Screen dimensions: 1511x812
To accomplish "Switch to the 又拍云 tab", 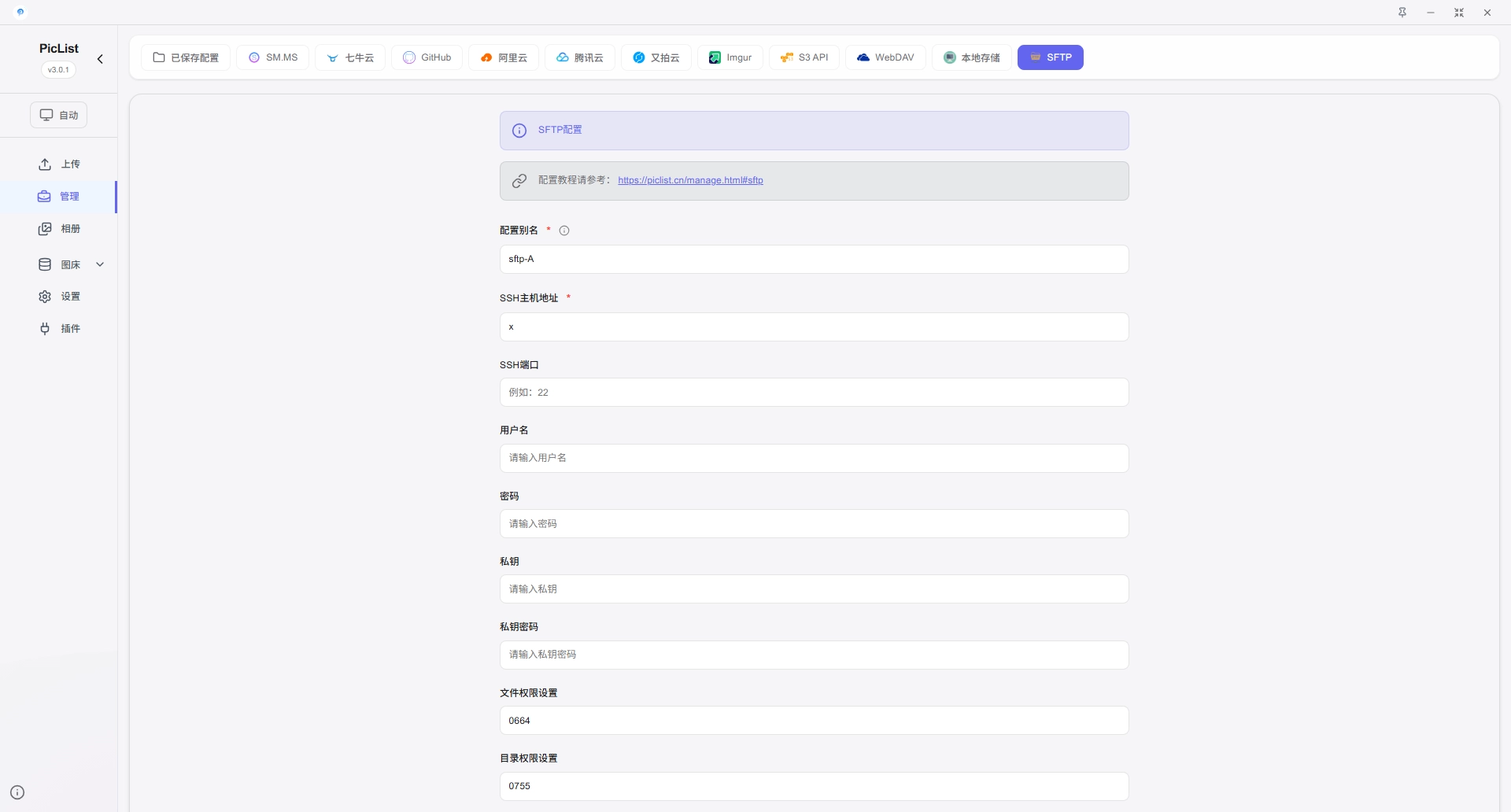I will pyautogui.click(x=656, y=57).
